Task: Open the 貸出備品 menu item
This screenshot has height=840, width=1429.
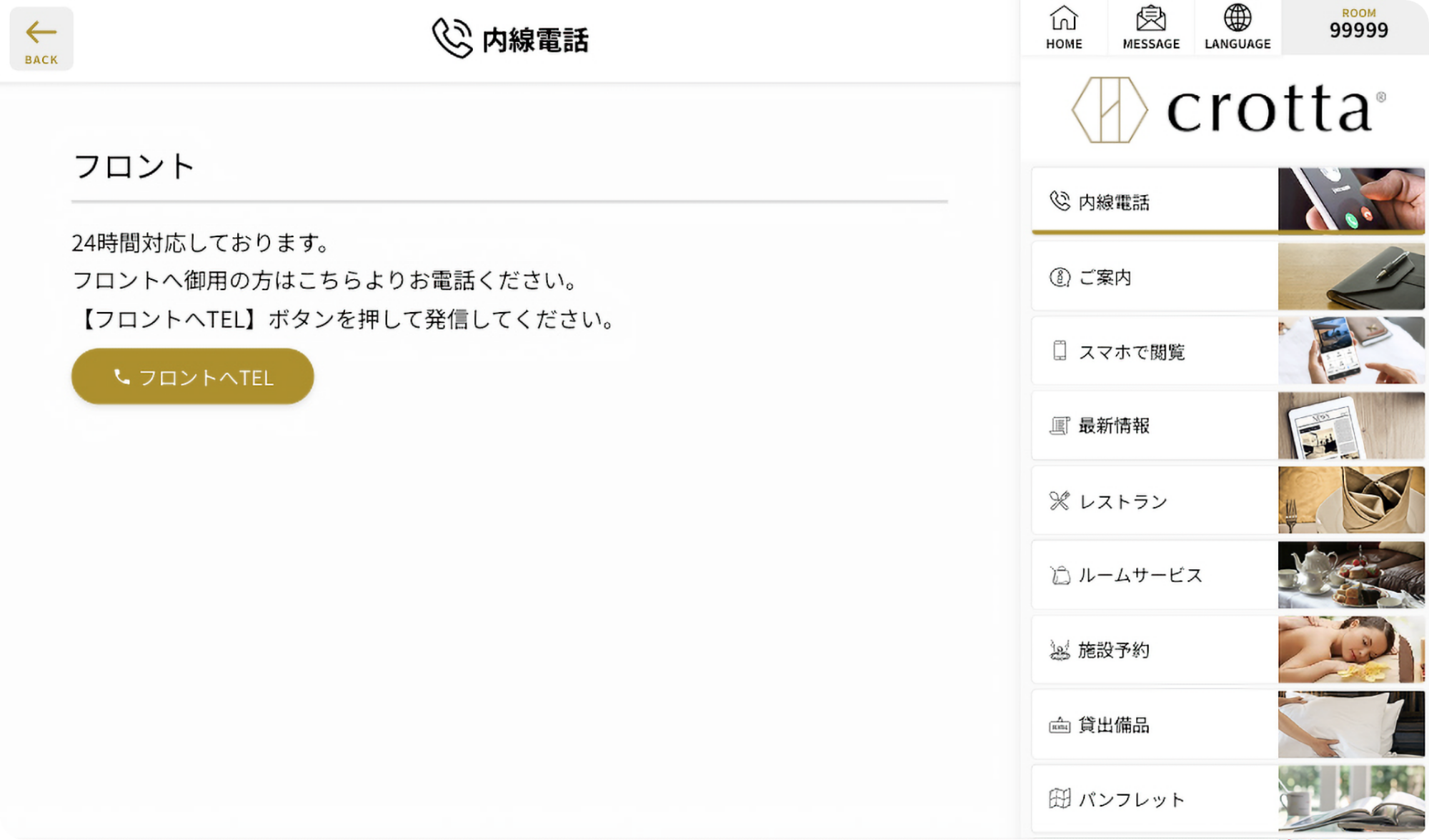Action: click(x=1113, y=725)
